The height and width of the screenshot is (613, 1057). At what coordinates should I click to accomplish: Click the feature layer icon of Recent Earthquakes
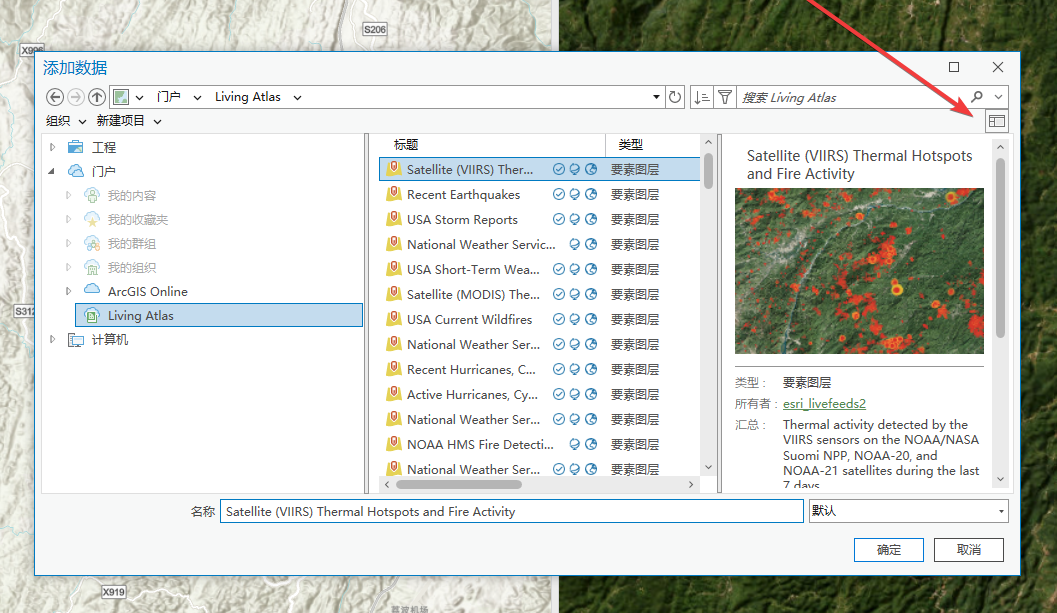tap(393, 194)
